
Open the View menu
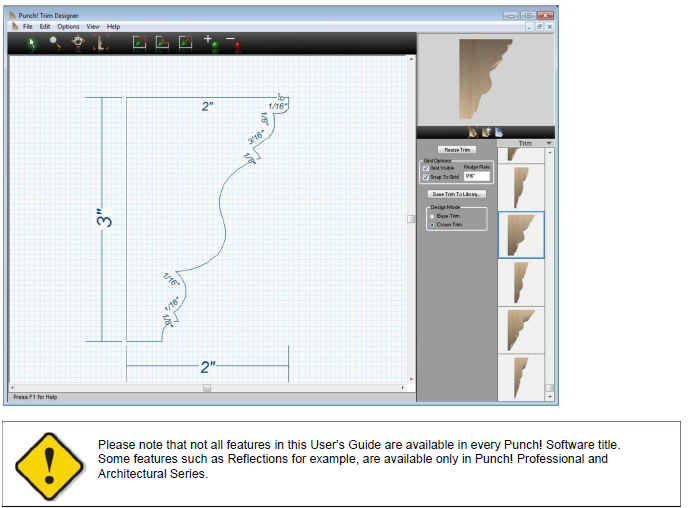point(93,26)
